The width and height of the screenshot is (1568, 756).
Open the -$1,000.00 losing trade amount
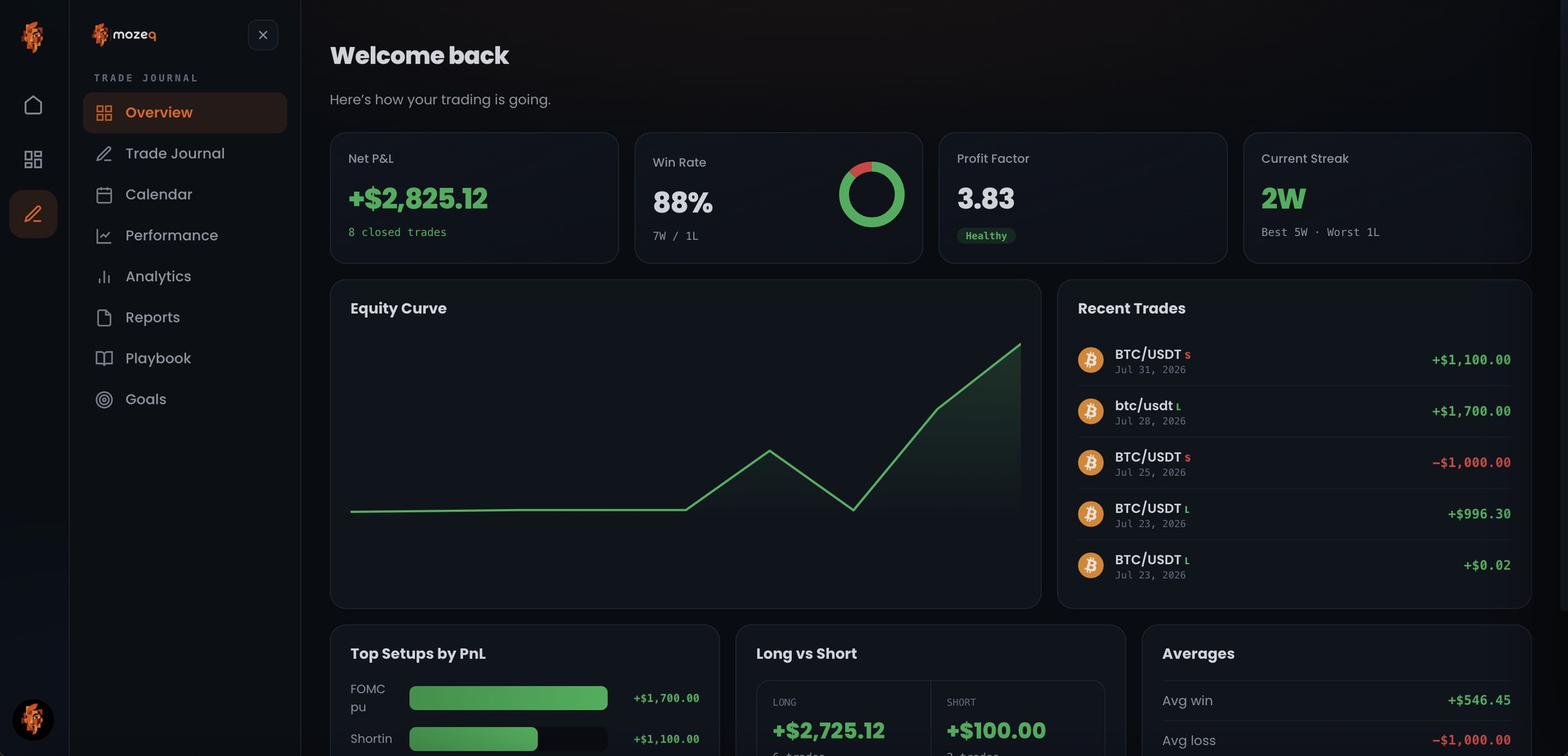[1471, 463]
